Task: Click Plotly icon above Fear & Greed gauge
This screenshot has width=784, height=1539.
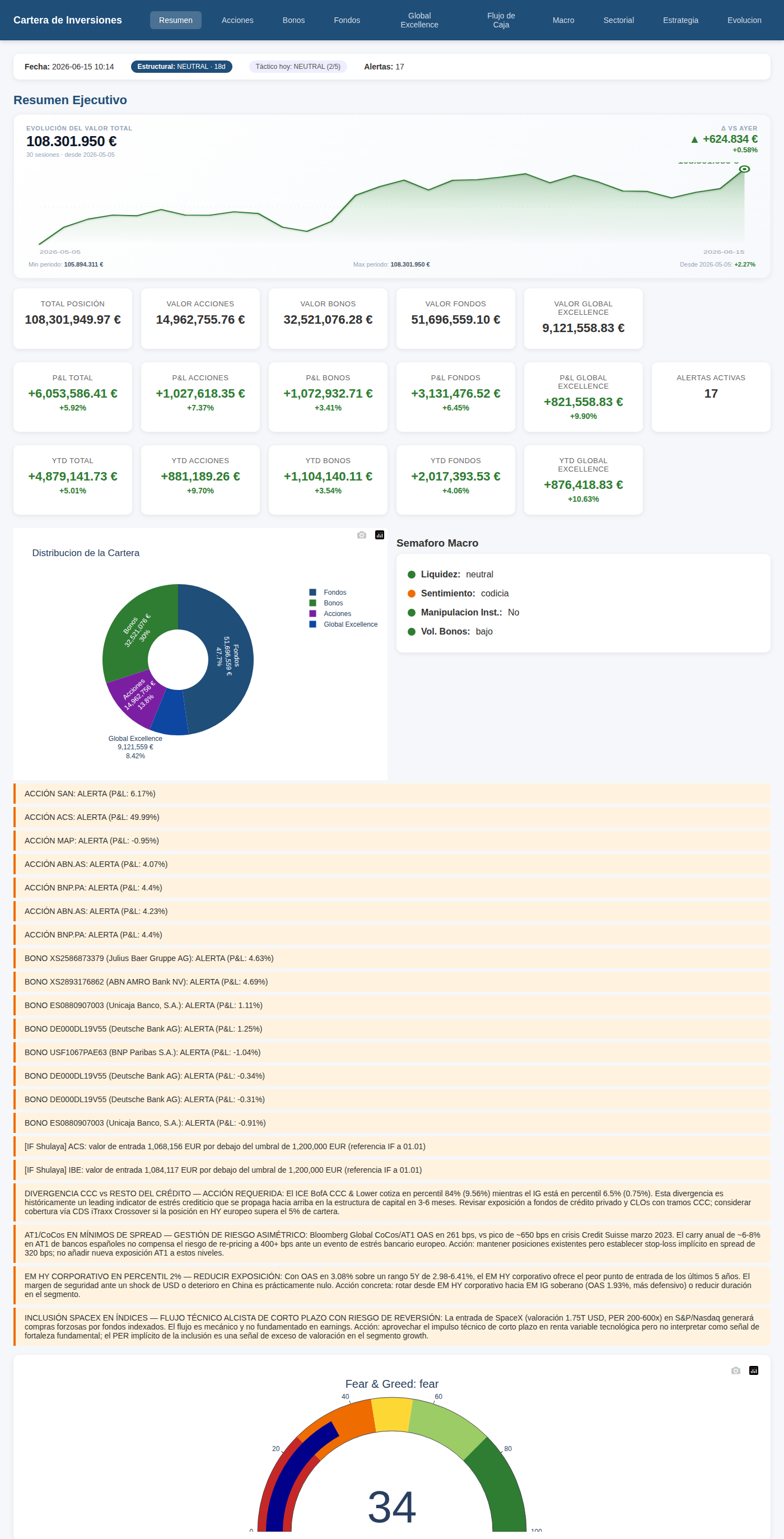Action: coord(754,1370)
